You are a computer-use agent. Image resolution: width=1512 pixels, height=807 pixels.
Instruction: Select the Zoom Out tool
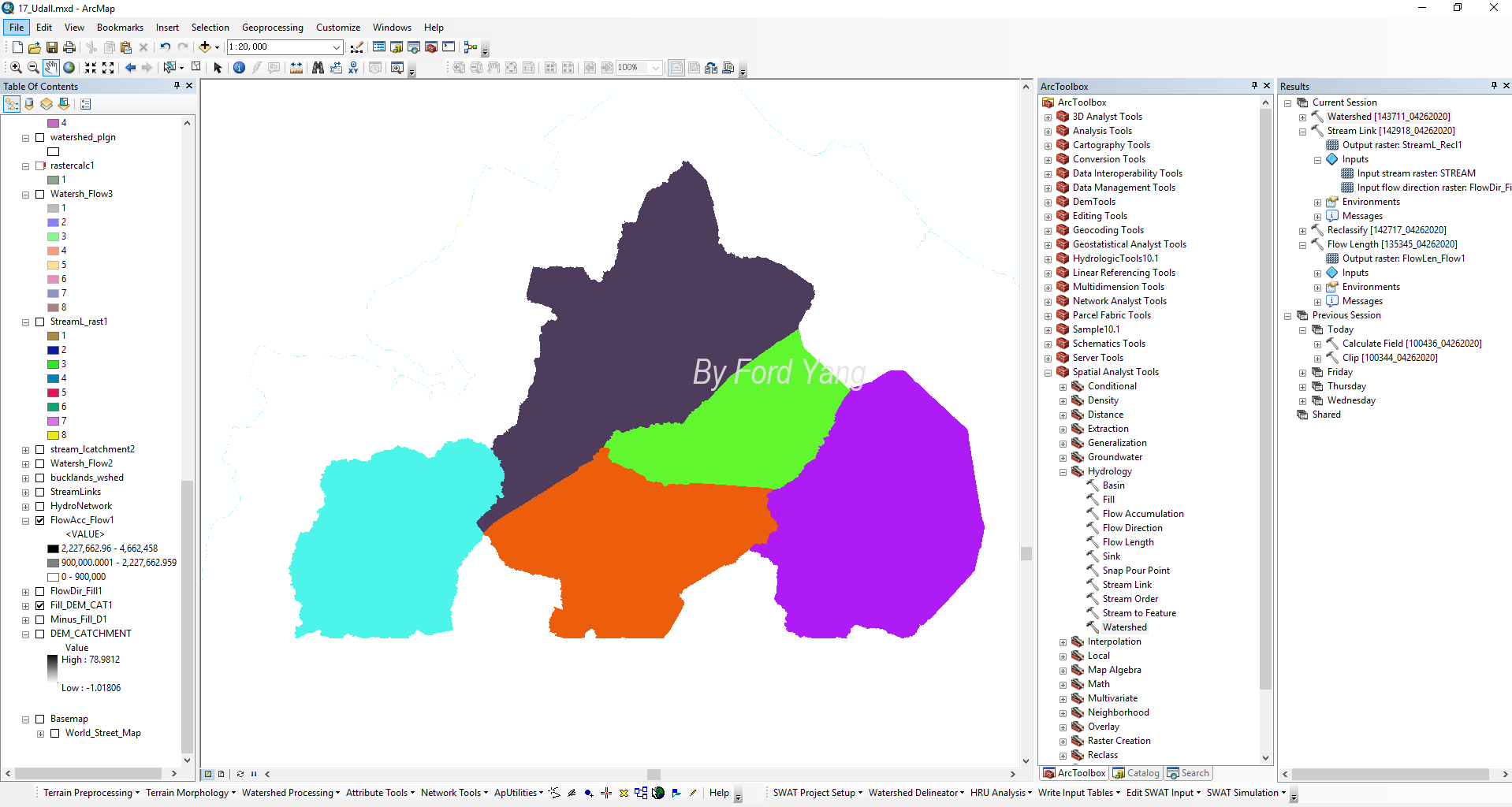(x=33, y=68)
